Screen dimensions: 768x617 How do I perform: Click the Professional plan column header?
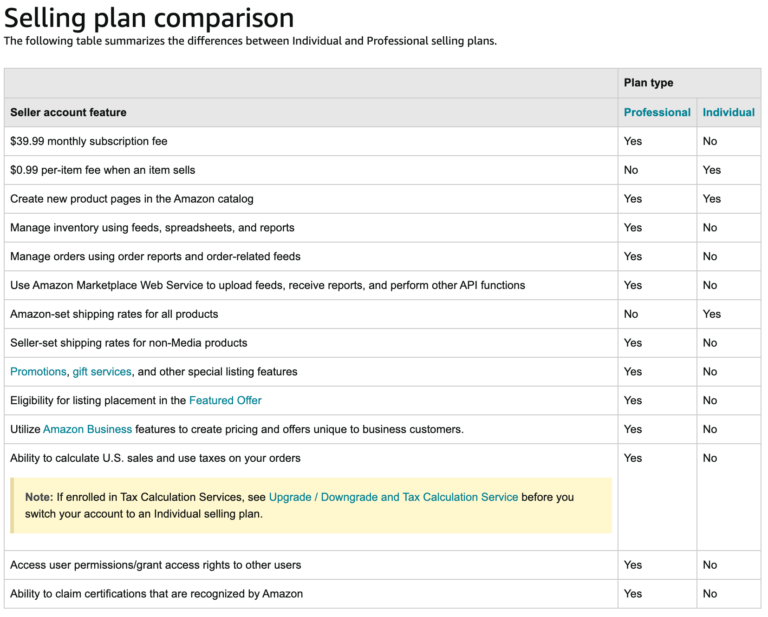pos(657,113)
